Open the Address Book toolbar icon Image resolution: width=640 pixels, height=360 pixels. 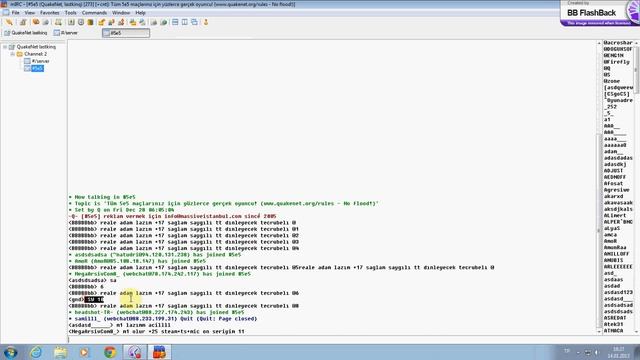tap(71, 22)
